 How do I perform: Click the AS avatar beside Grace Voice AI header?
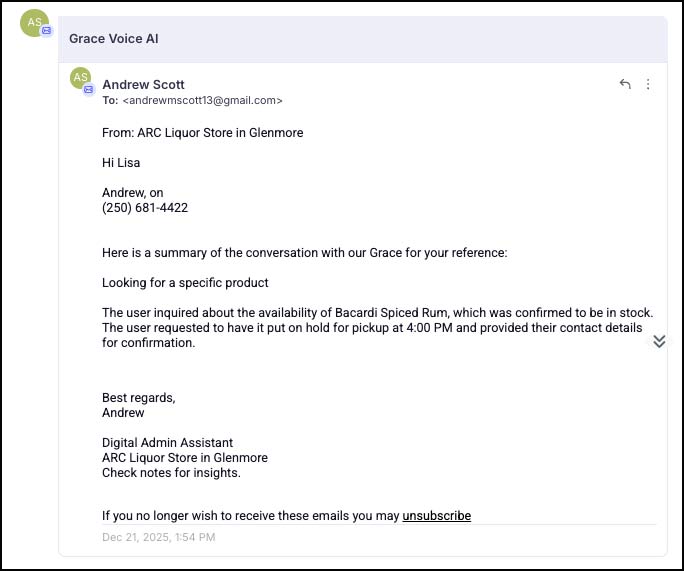coord(34,21)
